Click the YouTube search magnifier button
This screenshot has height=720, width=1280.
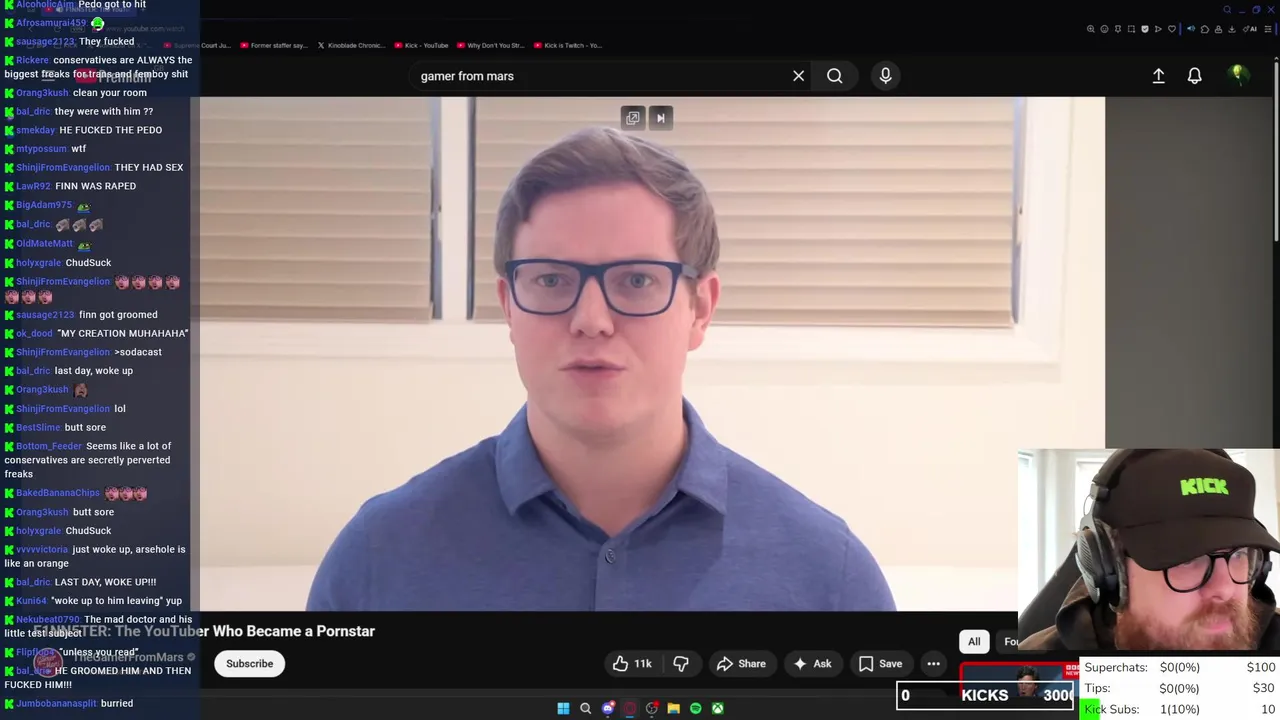835,76
